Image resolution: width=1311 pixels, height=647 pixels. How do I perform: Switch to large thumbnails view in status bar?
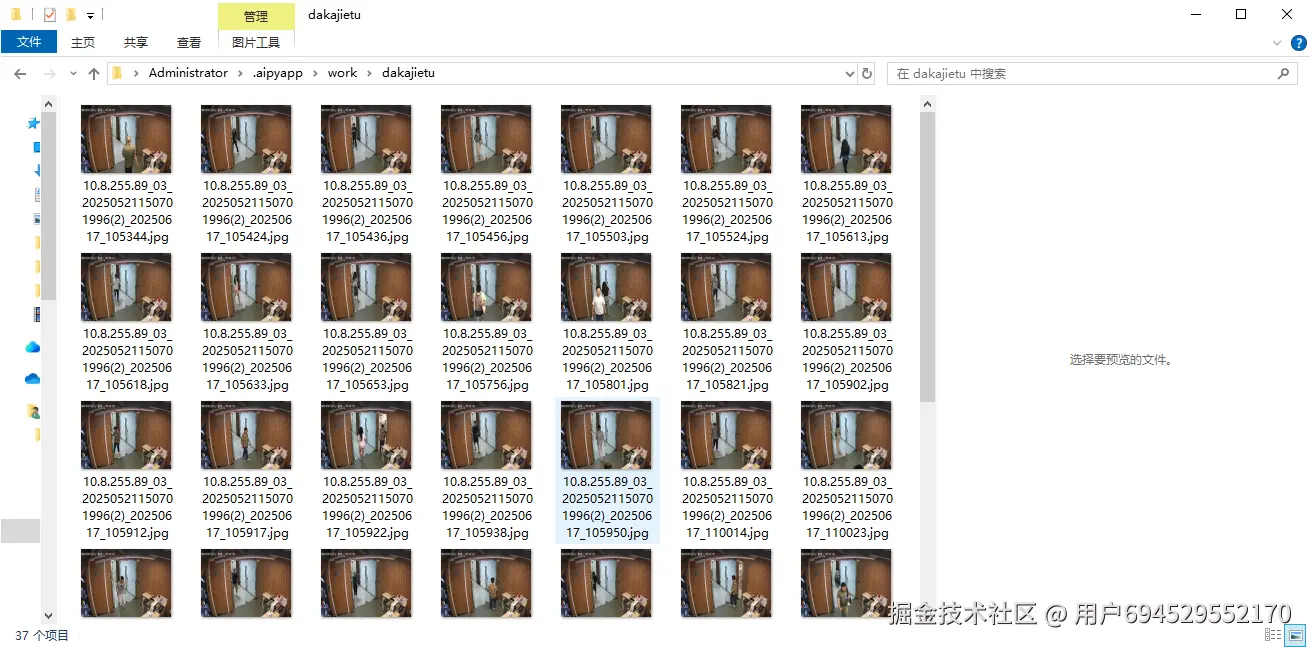[x=1296, y=635]
